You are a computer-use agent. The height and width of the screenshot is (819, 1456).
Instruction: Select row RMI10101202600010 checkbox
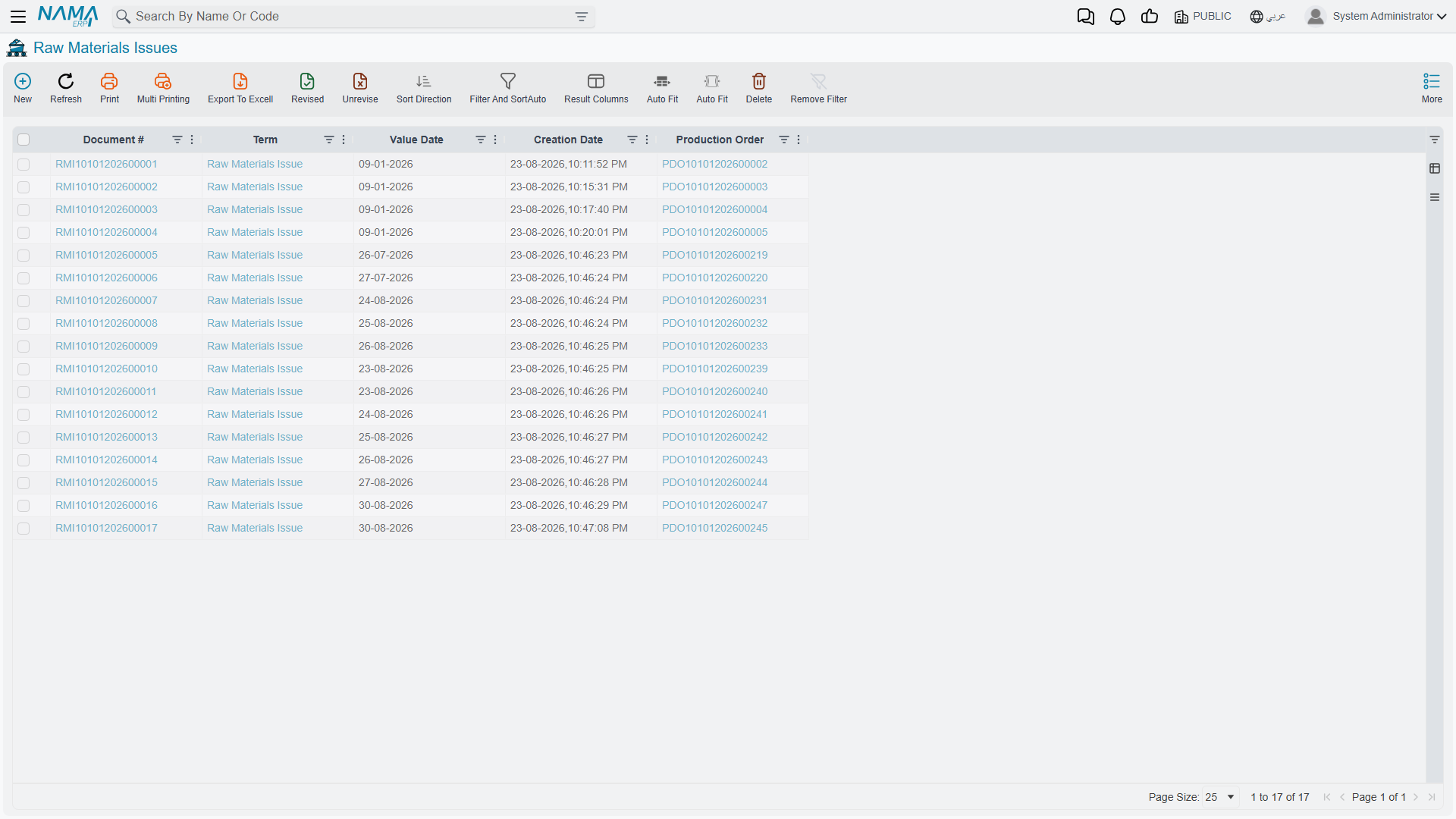coord(24,369)
